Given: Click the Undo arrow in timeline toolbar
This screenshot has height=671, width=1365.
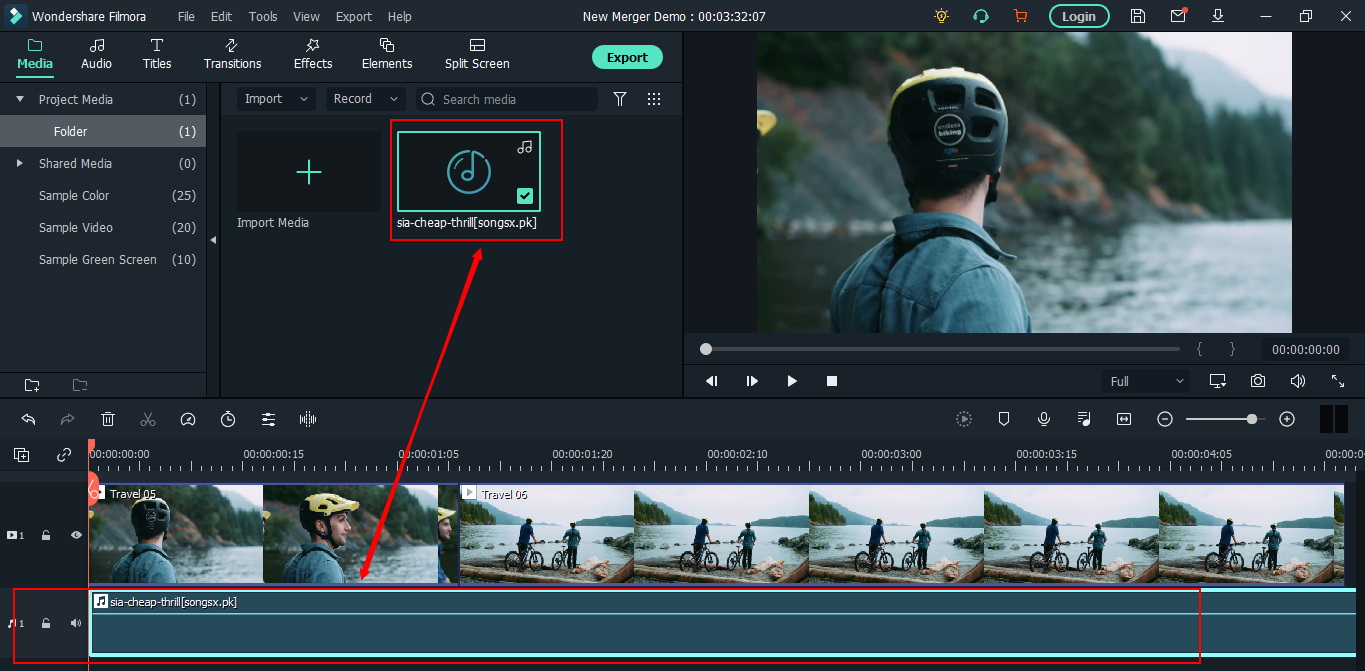Looking at the screenshot, I should [28, 419].
